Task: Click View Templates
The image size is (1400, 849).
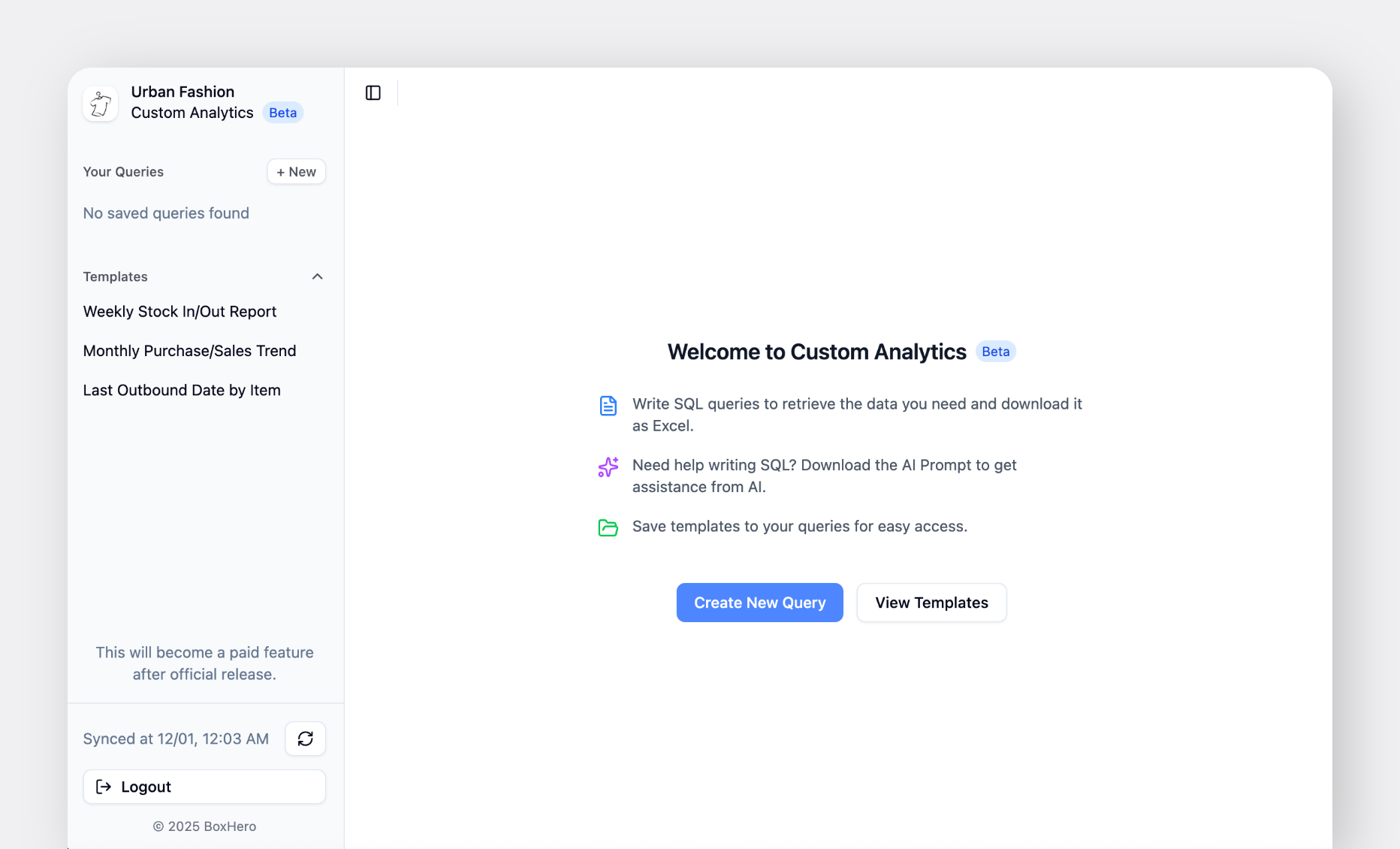Action: point(931,602)
